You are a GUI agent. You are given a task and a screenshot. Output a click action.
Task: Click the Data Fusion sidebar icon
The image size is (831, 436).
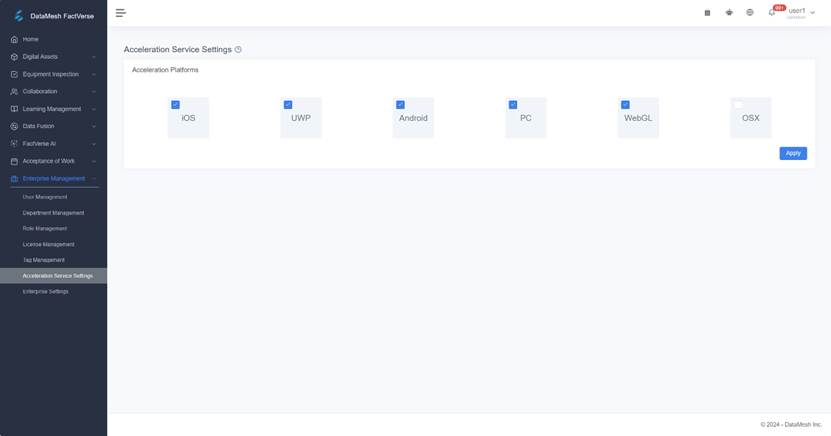(14, 126)
